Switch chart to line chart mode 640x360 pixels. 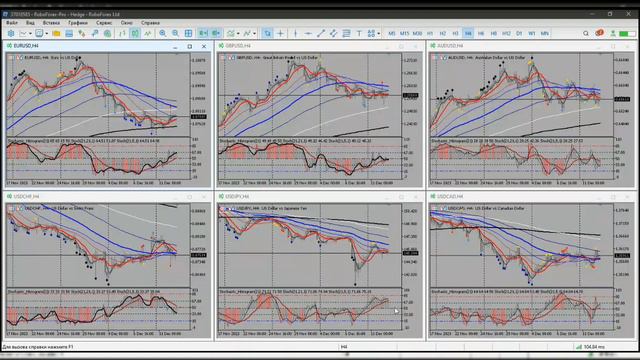147,33
